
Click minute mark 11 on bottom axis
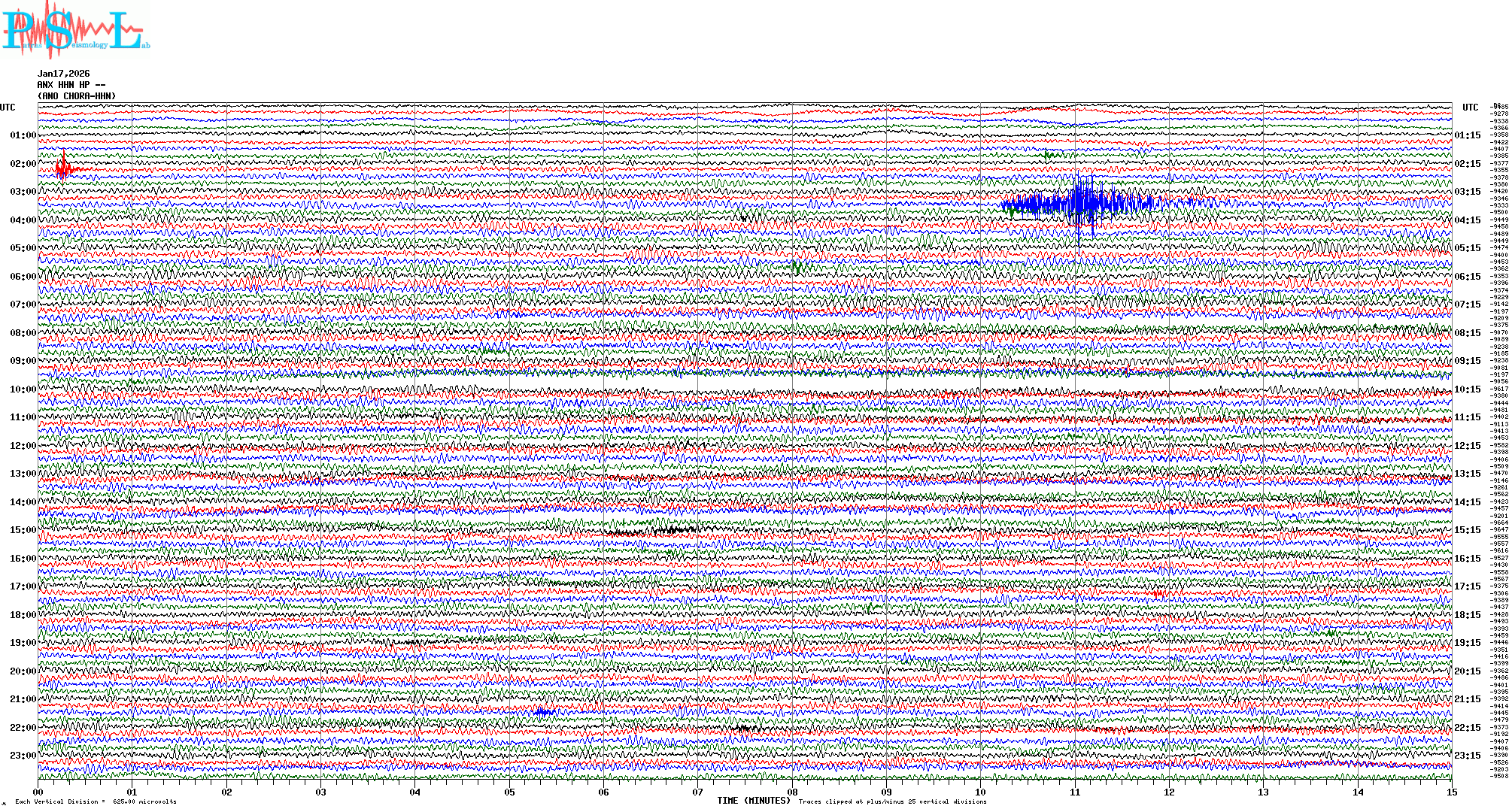[1075, 792]
